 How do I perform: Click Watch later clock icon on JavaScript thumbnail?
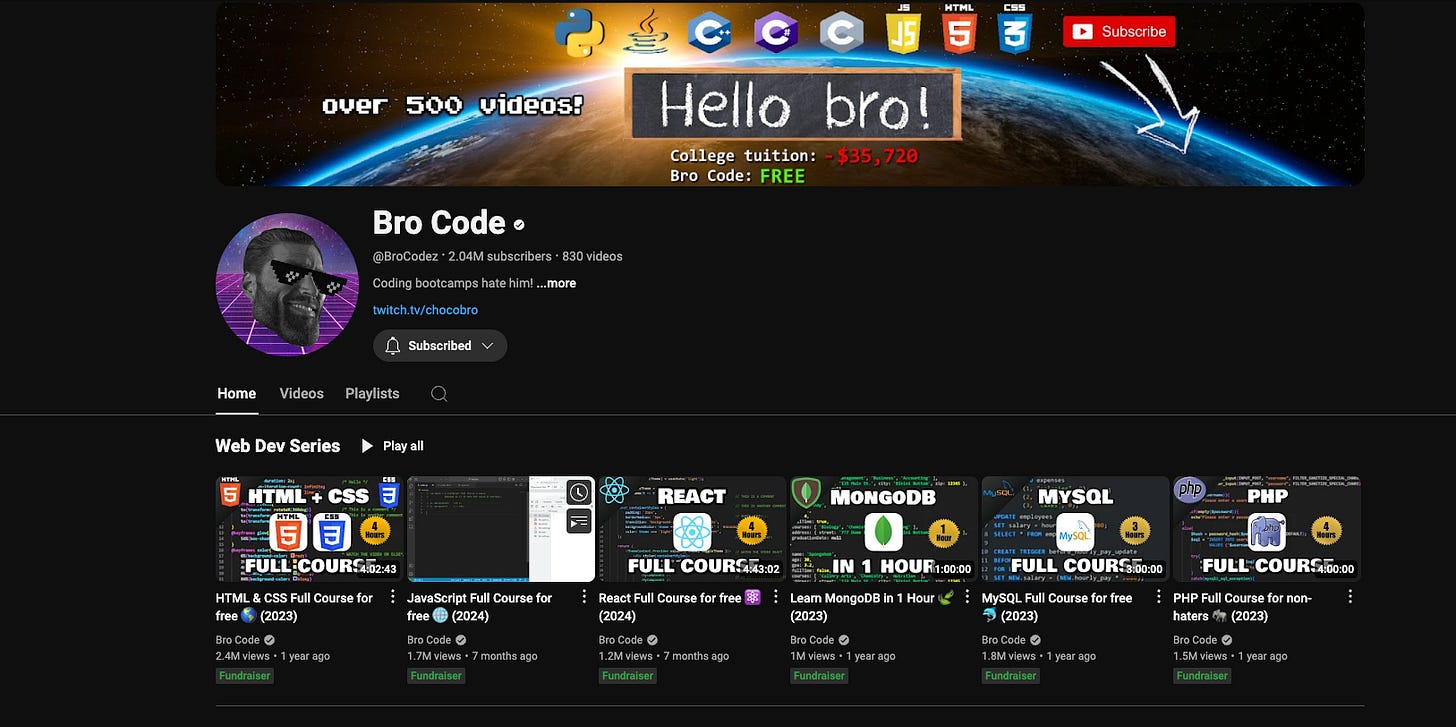[580, 492]
